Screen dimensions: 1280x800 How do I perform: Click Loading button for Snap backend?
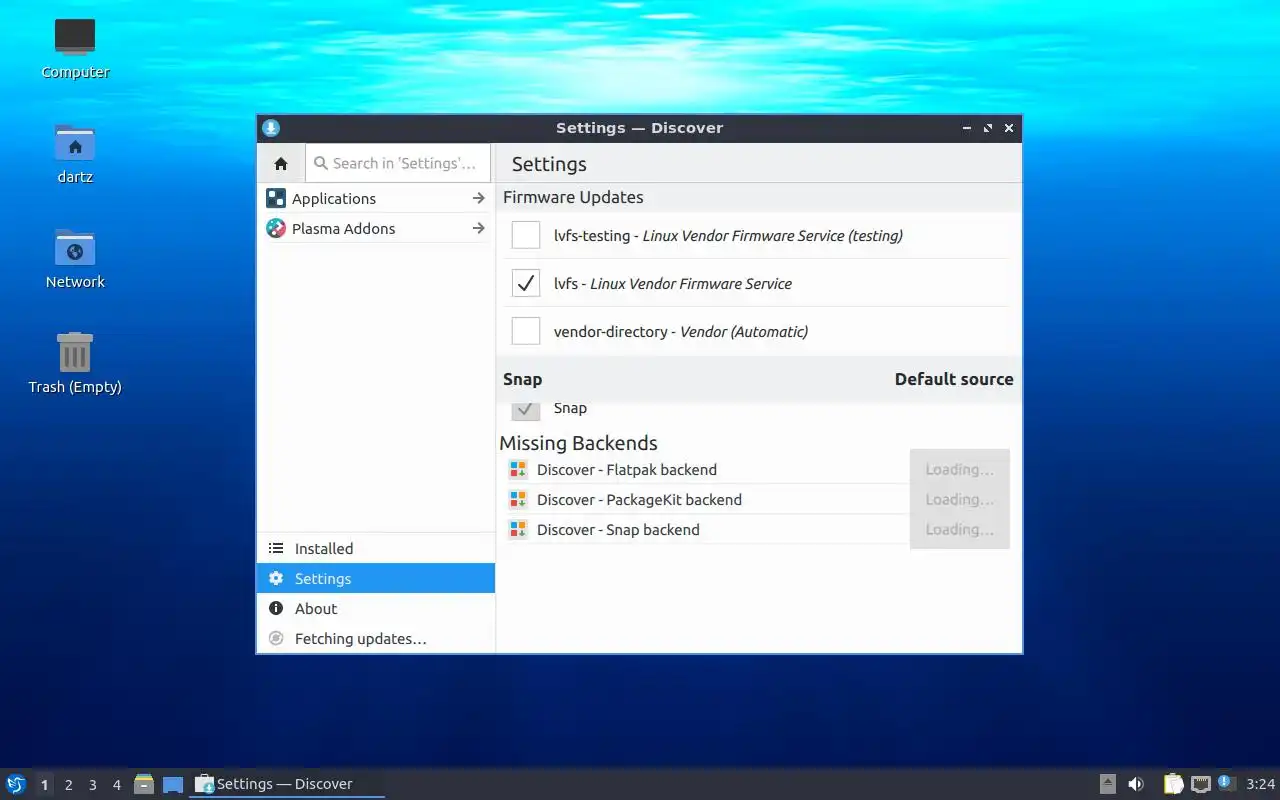coord(959,529)
